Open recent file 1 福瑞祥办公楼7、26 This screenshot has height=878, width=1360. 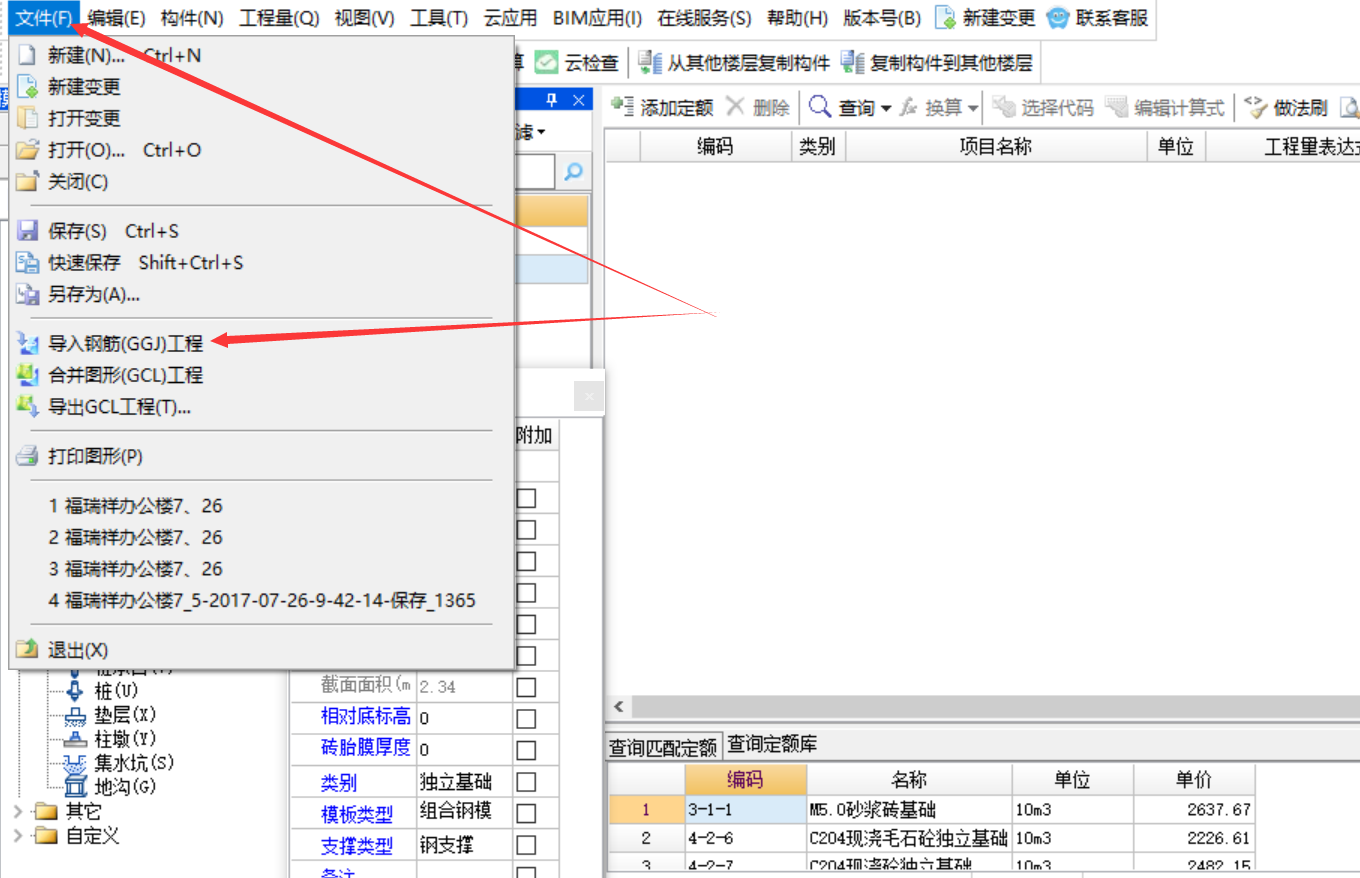(136, 506)
